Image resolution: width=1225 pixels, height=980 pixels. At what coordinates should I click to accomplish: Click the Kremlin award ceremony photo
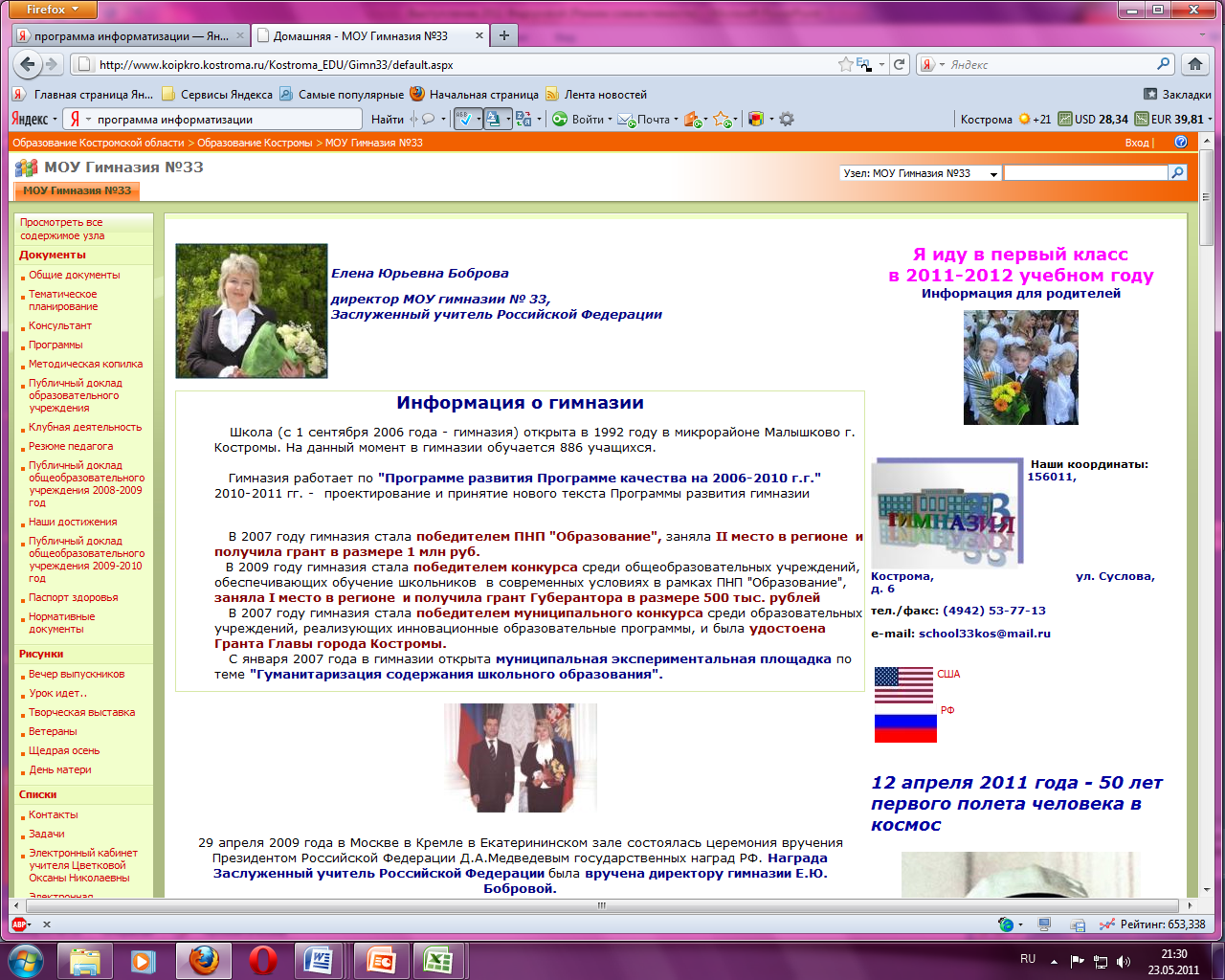click(x=521, y=758)
